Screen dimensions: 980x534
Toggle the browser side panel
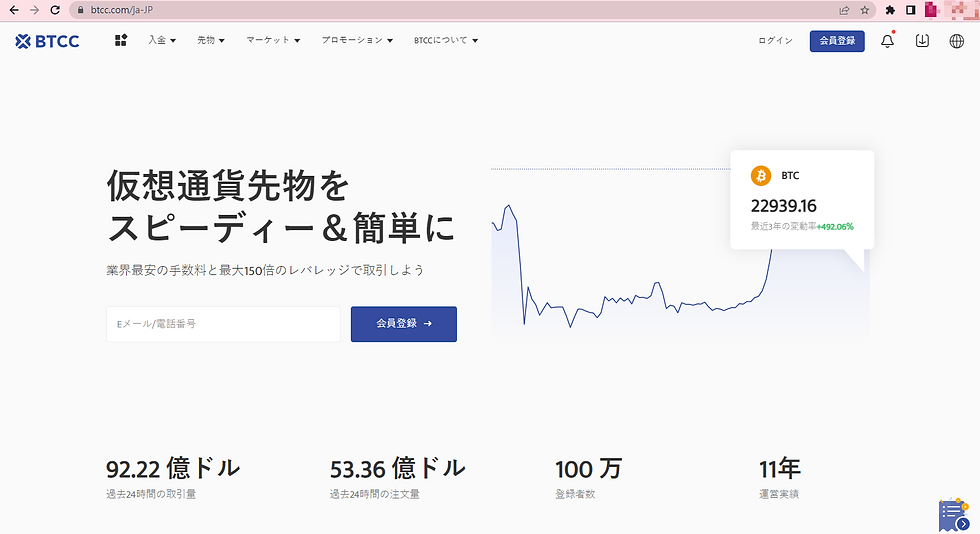pos(911,10)
